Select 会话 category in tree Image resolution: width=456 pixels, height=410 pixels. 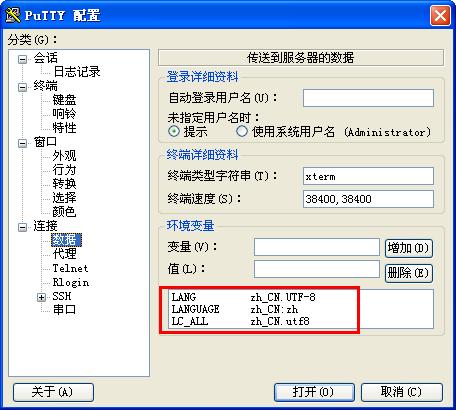click(45, 58)
